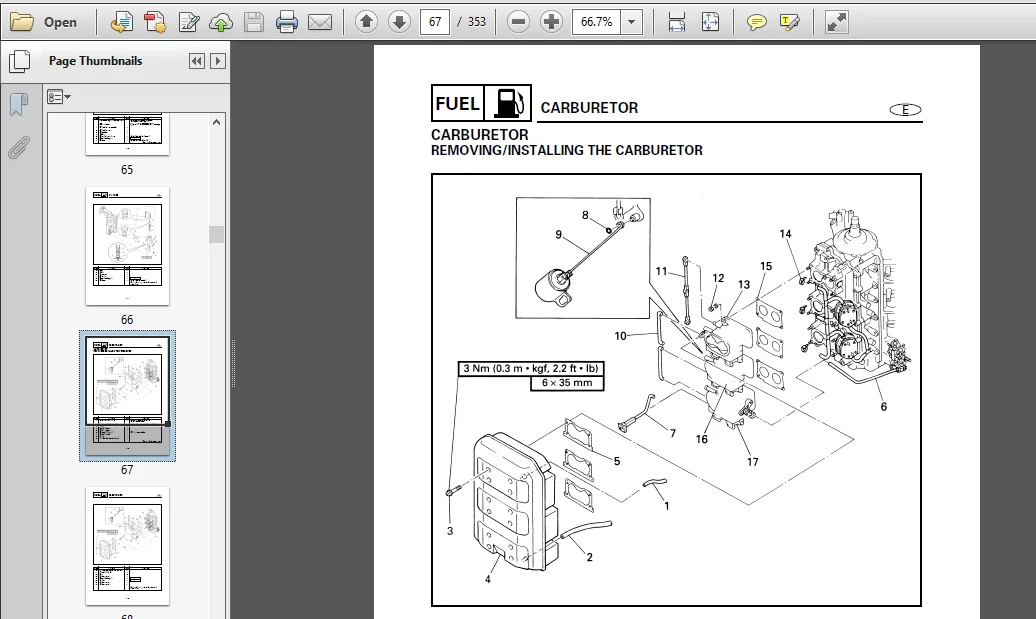Click the print icon

click(287, 22)
